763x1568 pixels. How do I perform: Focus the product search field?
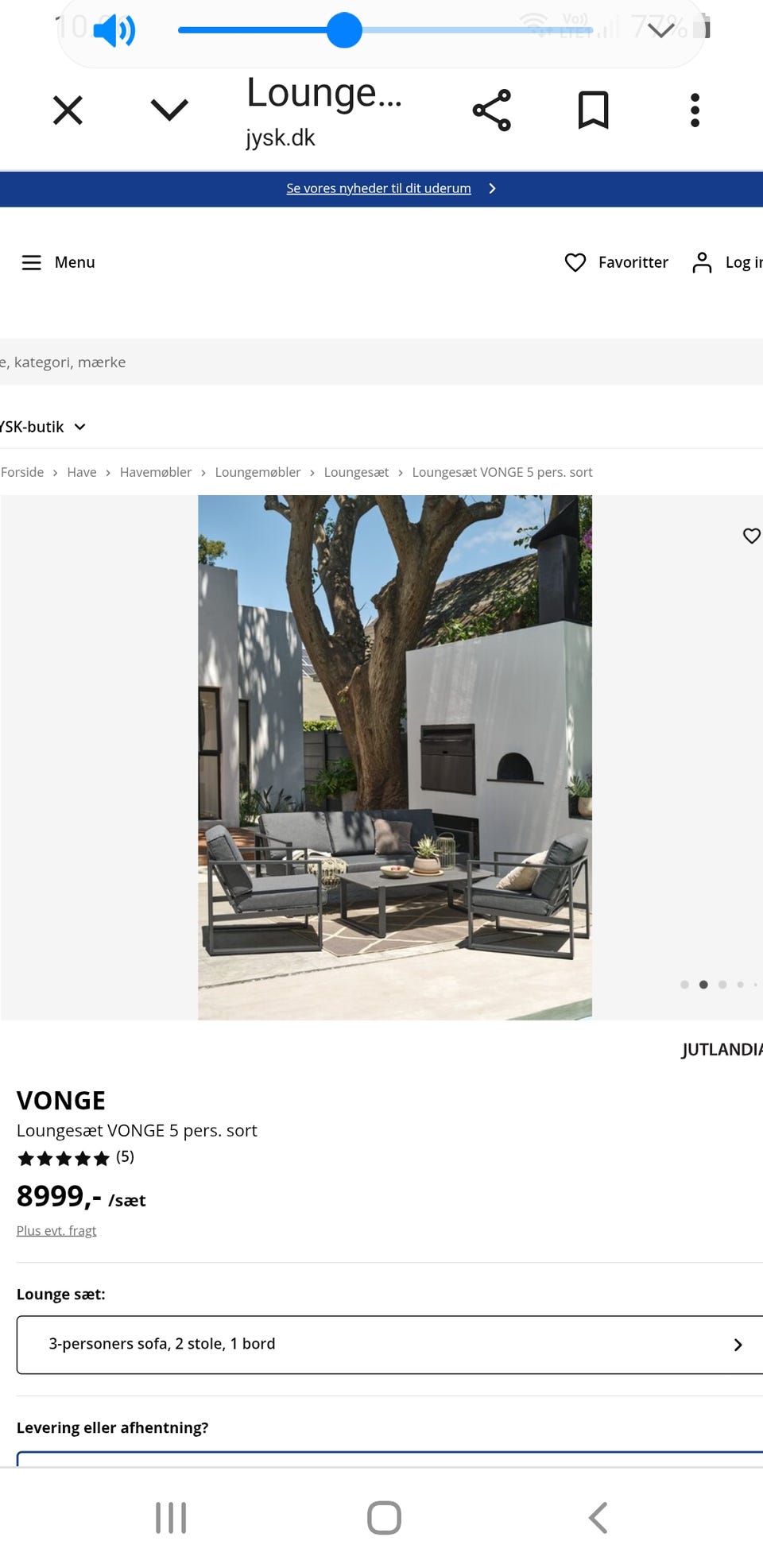tap(381, 362)
